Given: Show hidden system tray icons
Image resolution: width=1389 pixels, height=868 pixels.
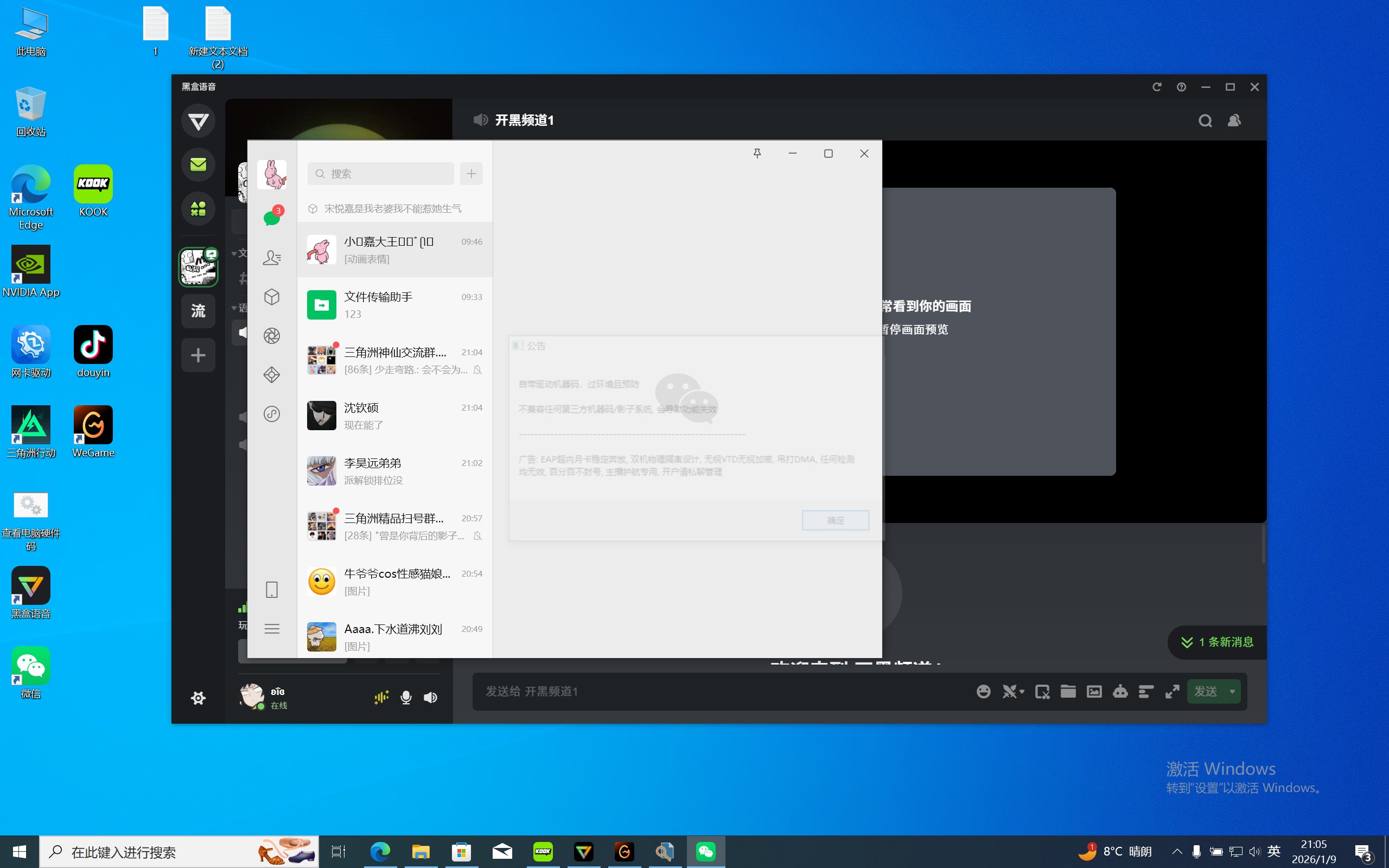Looking at the screenshot, I should (x=1177, y=851).
